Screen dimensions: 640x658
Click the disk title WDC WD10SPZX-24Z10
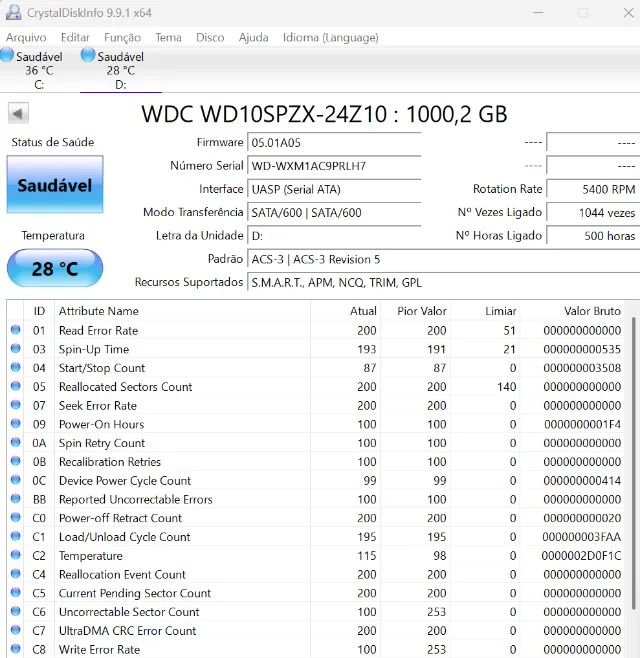pyautogui.click(x=324, y=114)
